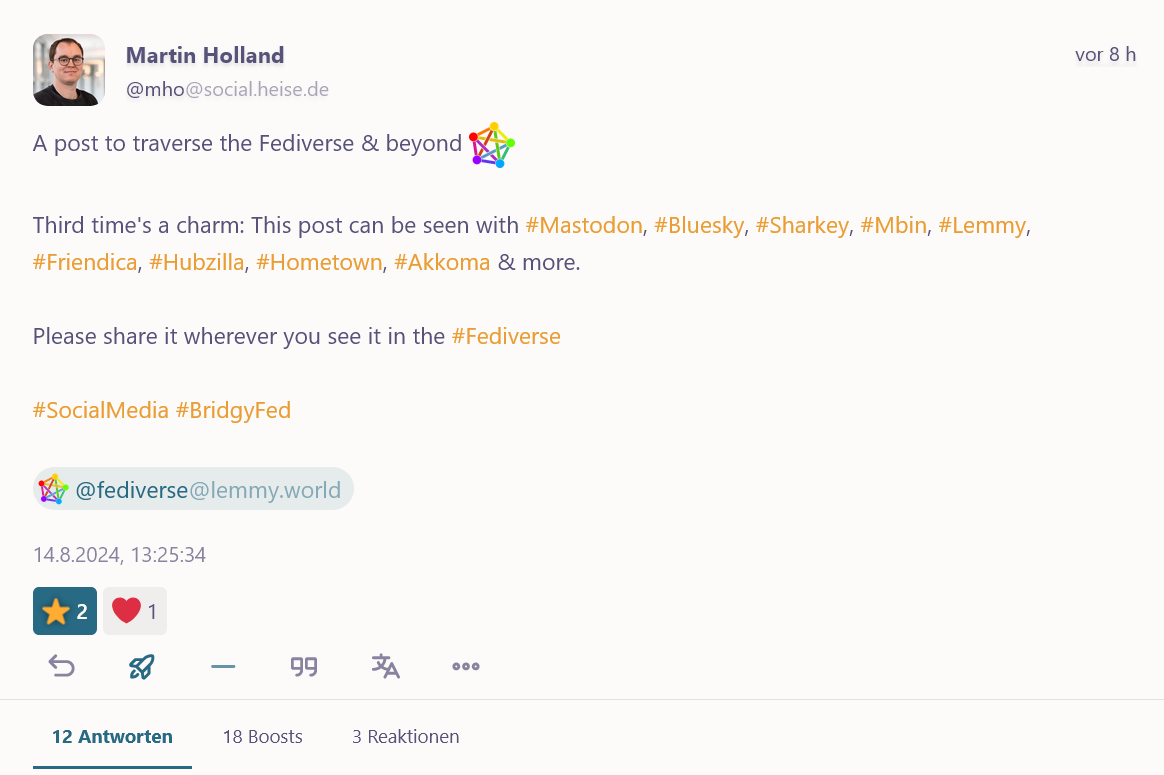The width and height of the screenshot is (1164, 775).
Task: Toggle the star reaction with count 2
Action: coord(65,611)
